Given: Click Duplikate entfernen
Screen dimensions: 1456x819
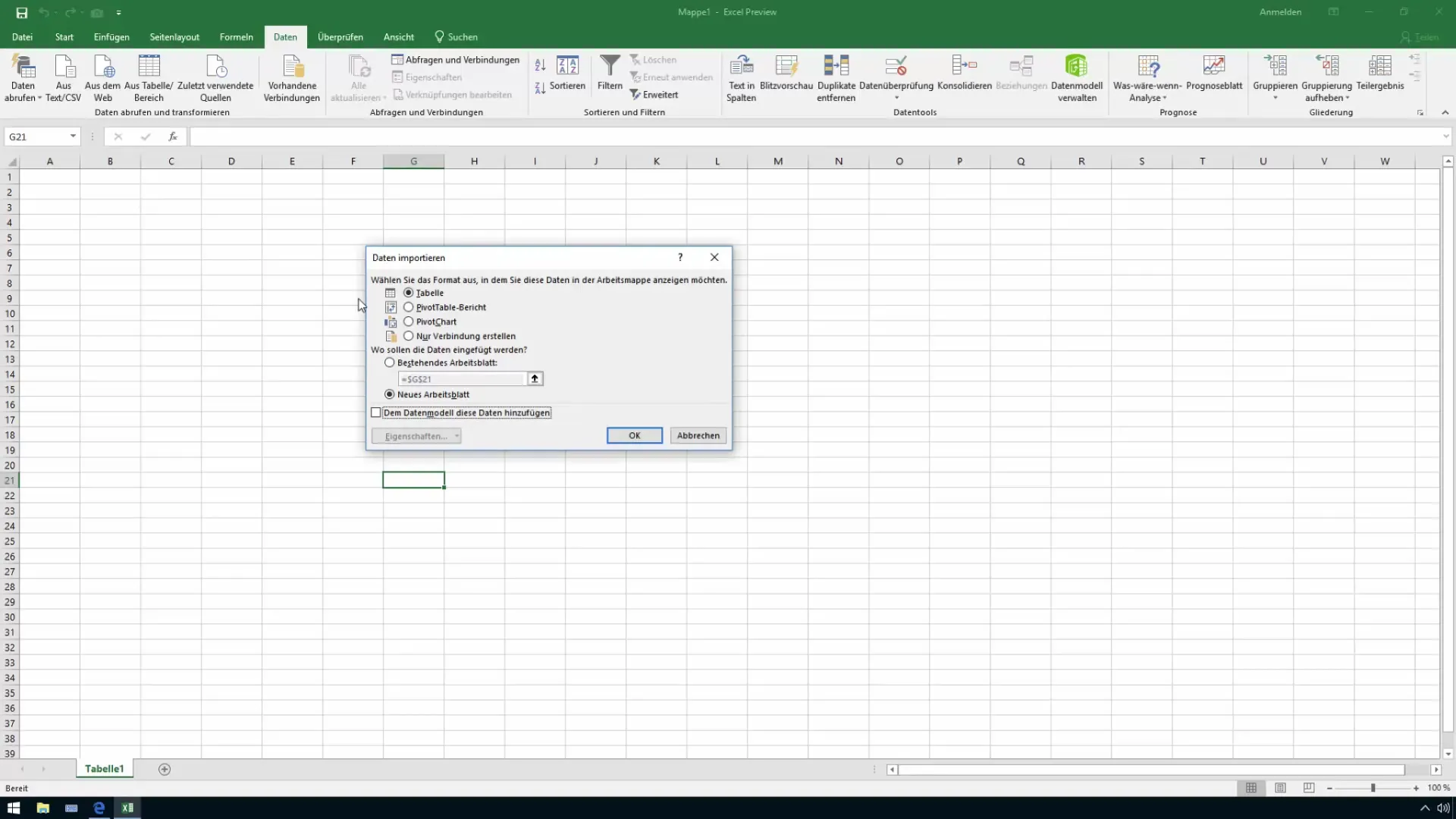Looking at the screenshot, I should [836, 78].
